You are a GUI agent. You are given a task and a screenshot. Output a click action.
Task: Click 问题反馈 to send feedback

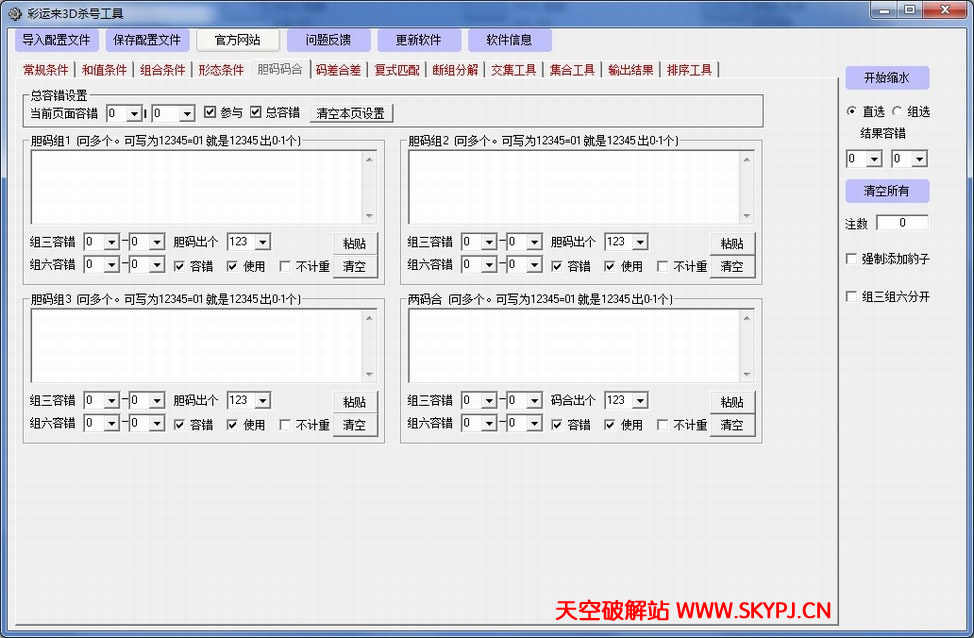[x=328, y=40]
